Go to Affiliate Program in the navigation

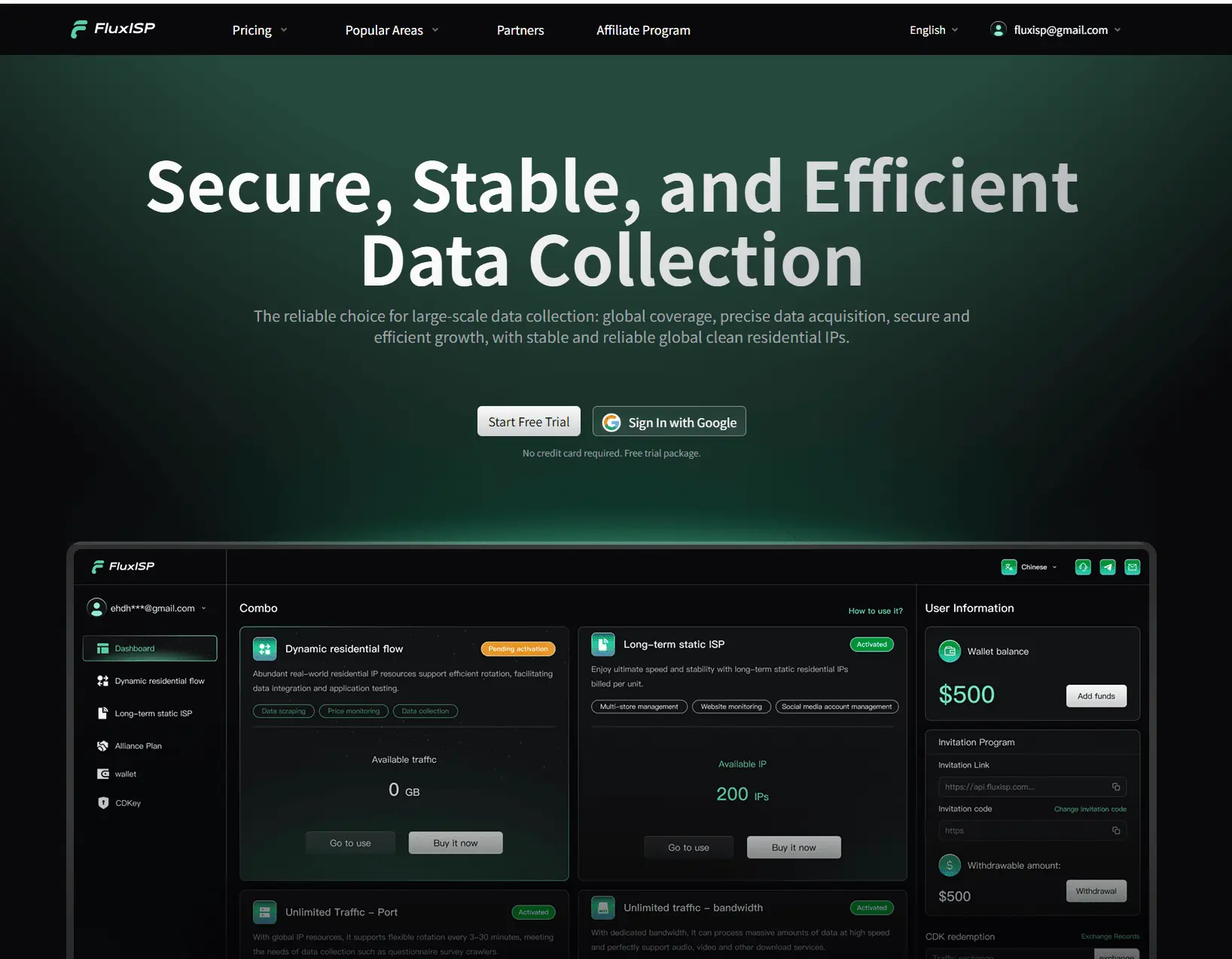click(x=643, y=30)
